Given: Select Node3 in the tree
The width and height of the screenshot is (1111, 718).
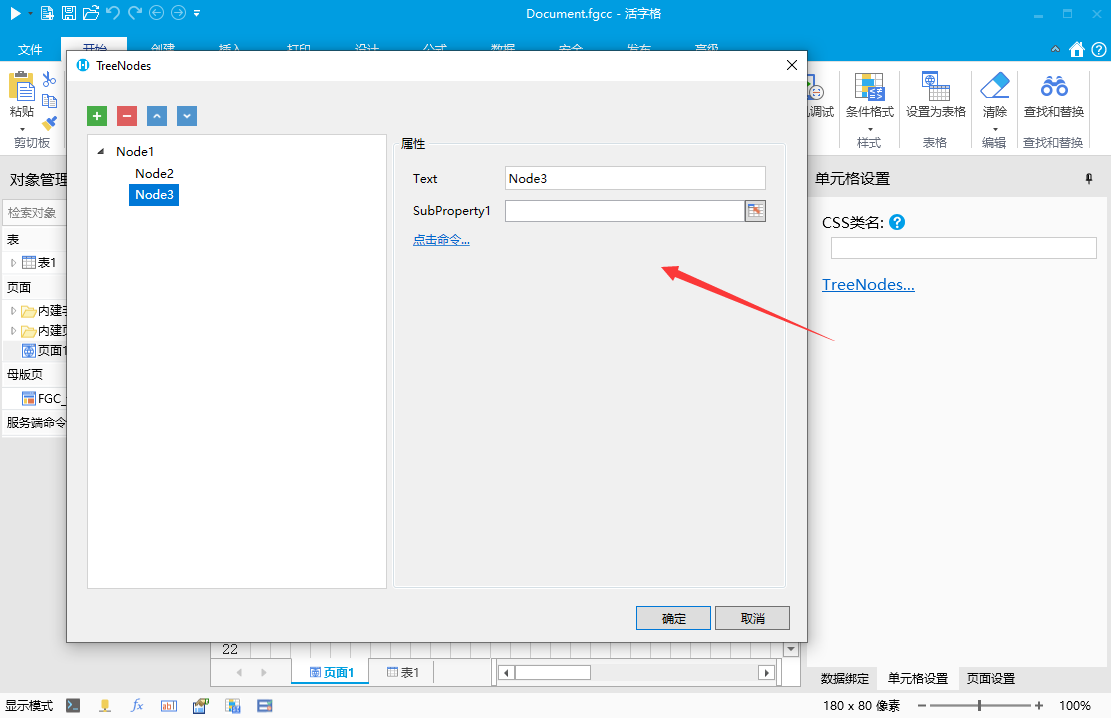Looking at the screenshot, I should pyautogui.click(x=154, y=195).
